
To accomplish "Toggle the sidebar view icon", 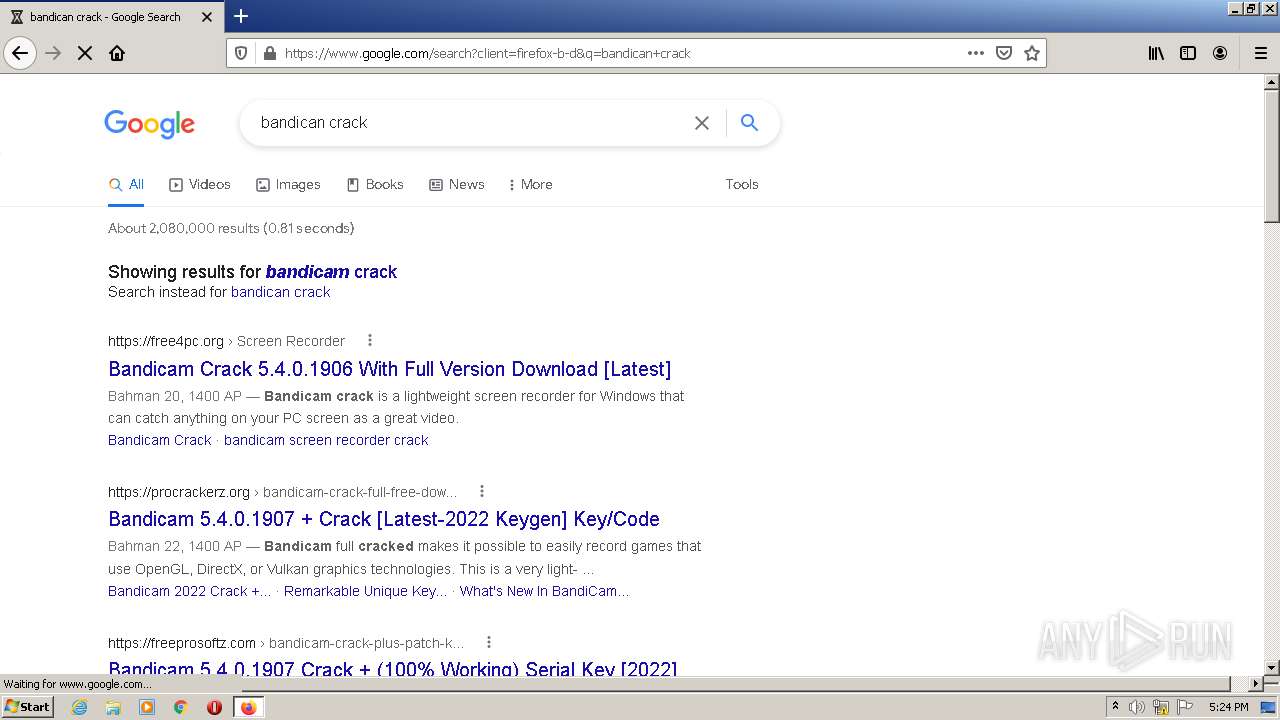I will pyautogui.click(x=1188, y=53).
